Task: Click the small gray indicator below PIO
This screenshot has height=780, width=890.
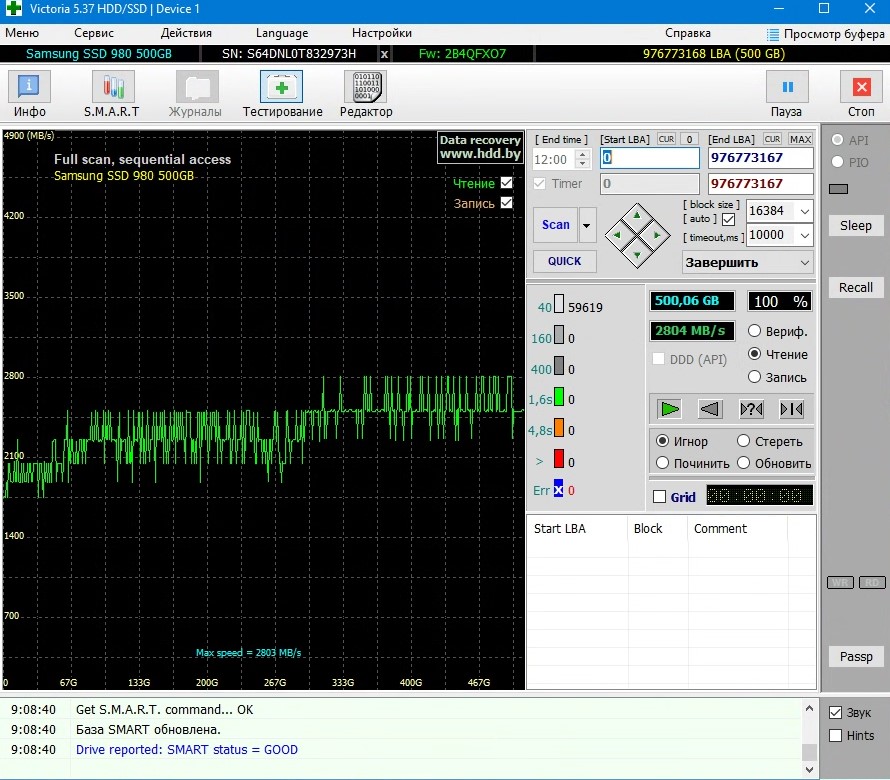Action: pos(838,189)
